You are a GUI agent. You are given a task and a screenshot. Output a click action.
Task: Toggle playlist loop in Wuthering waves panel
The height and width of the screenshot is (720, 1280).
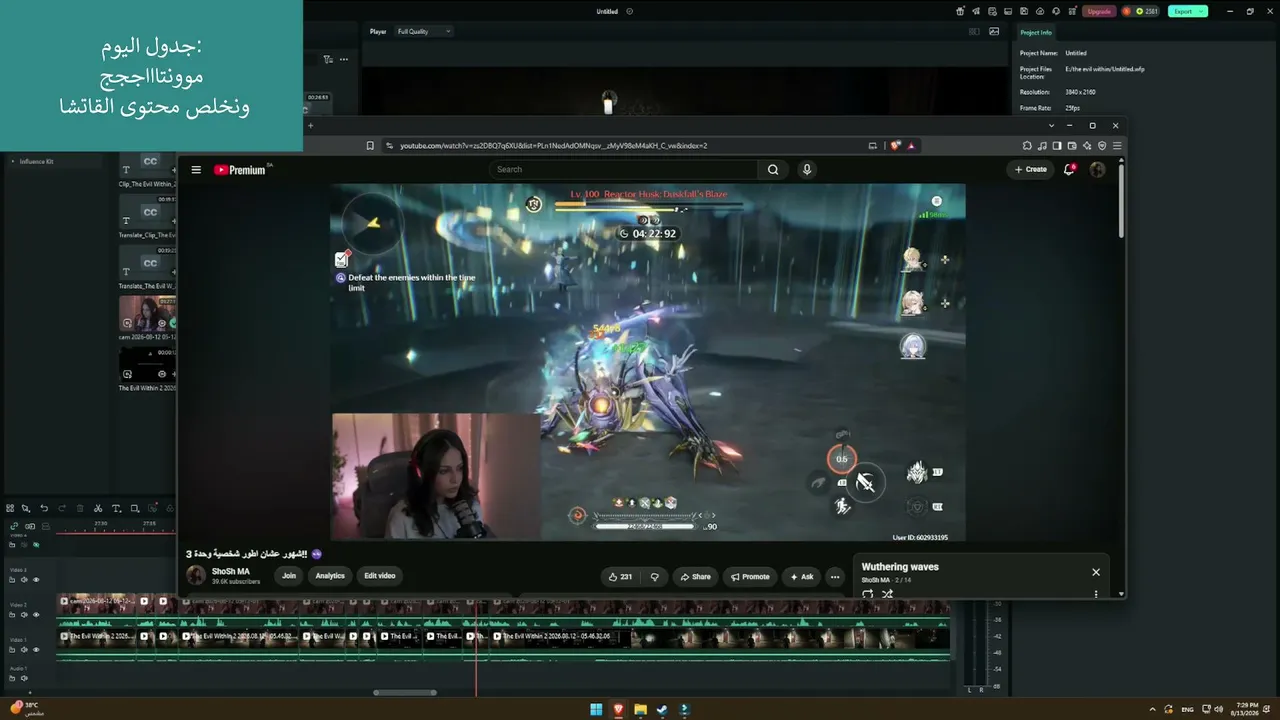click(867, 594)
